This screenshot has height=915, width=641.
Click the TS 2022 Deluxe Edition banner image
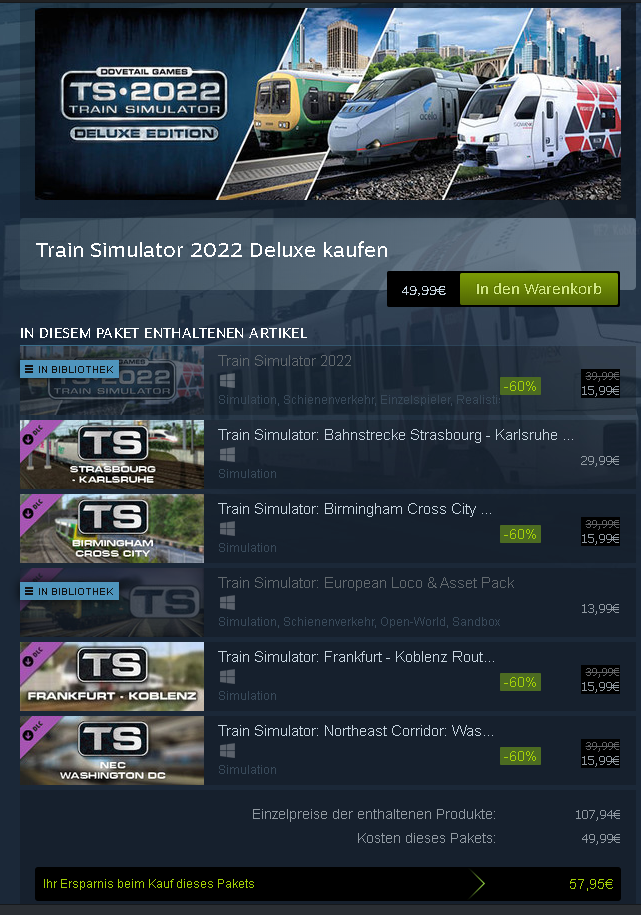click(x=328, y=104)
